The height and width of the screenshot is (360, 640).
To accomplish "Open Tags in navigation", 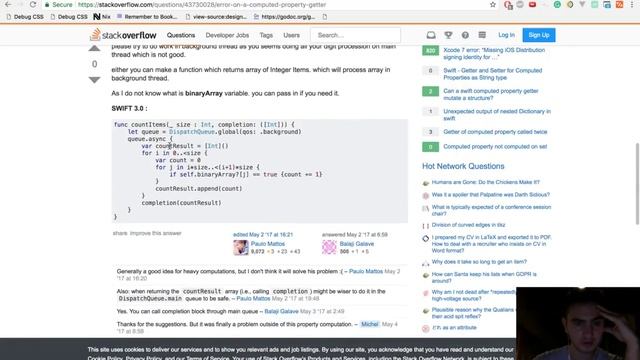I will tap(266, 35).
